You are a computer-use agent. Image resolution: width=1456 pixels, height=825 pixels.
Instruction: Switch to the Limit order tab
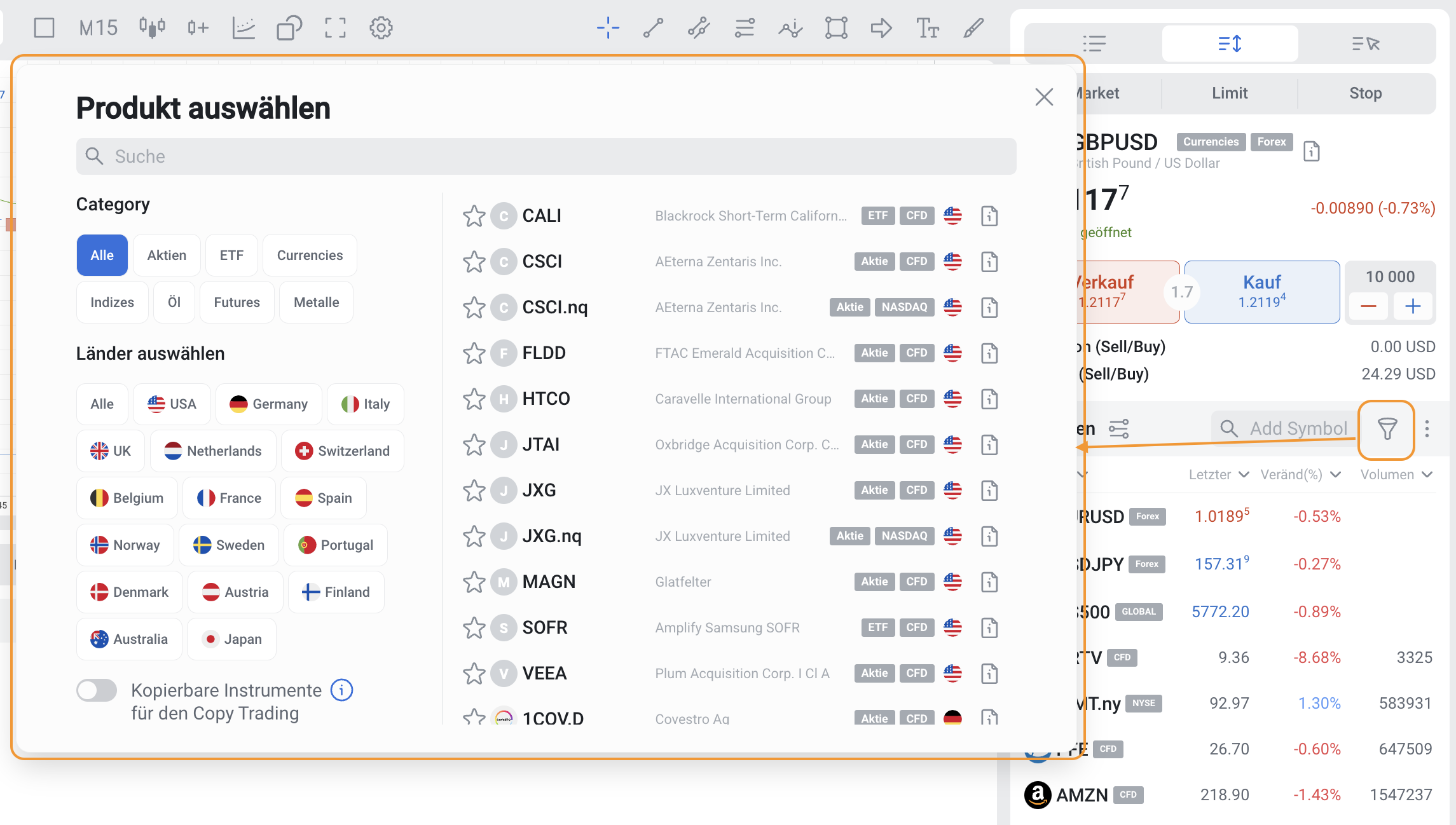coord(1230,93)
